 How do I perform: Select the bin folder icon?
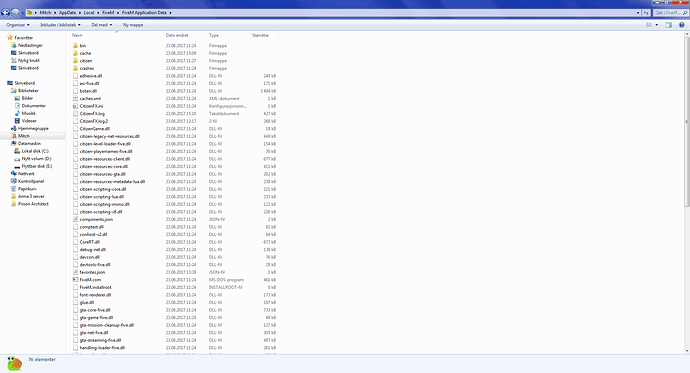tap(75, 45)
